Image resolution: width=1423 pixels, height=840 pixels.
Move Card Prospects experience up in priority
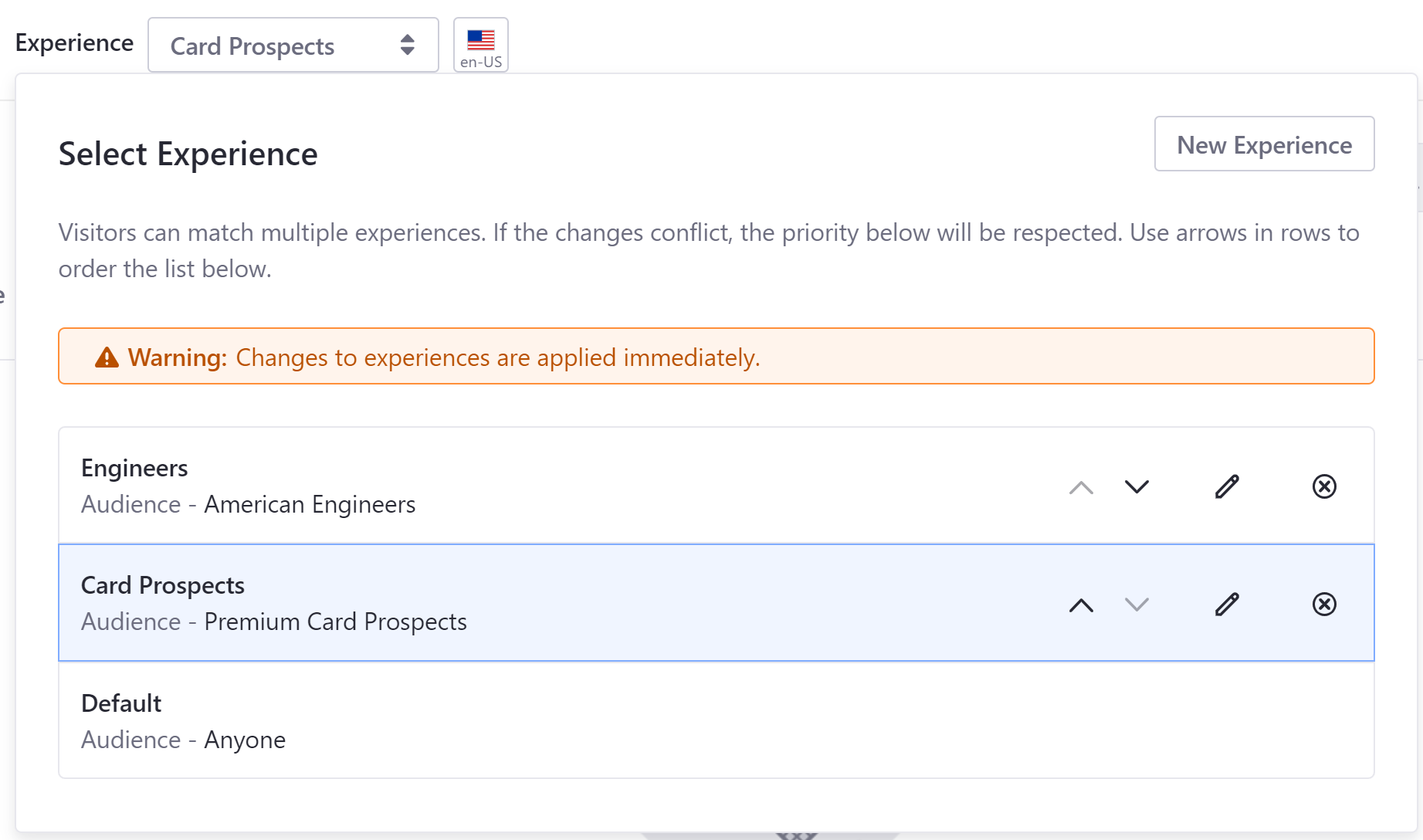click(x=1081, y=605)
